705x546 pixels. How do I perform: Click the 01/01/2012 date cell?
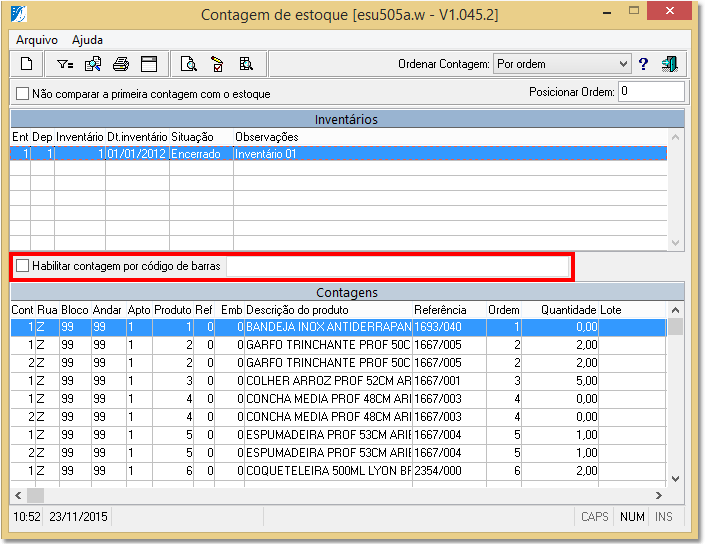pyautogui.click(x=137, y=154)
